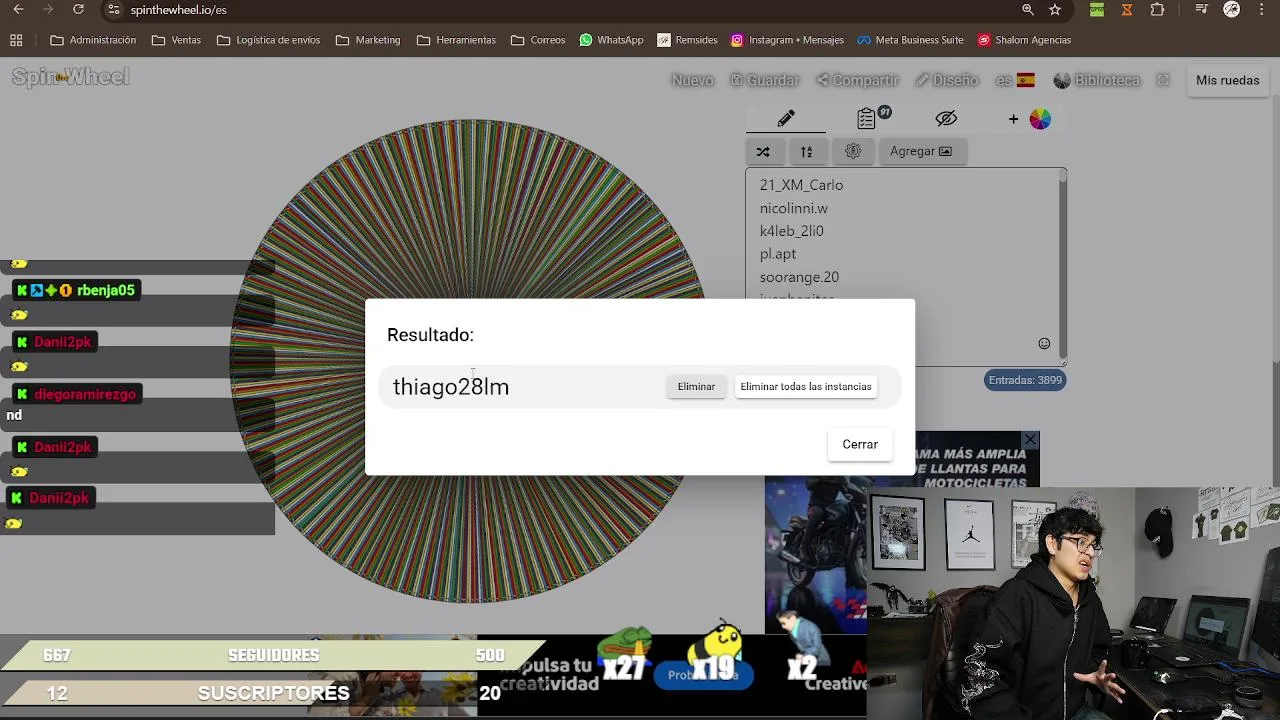Open the Mis ruedas button
1280x720 pixels.
1227,80
